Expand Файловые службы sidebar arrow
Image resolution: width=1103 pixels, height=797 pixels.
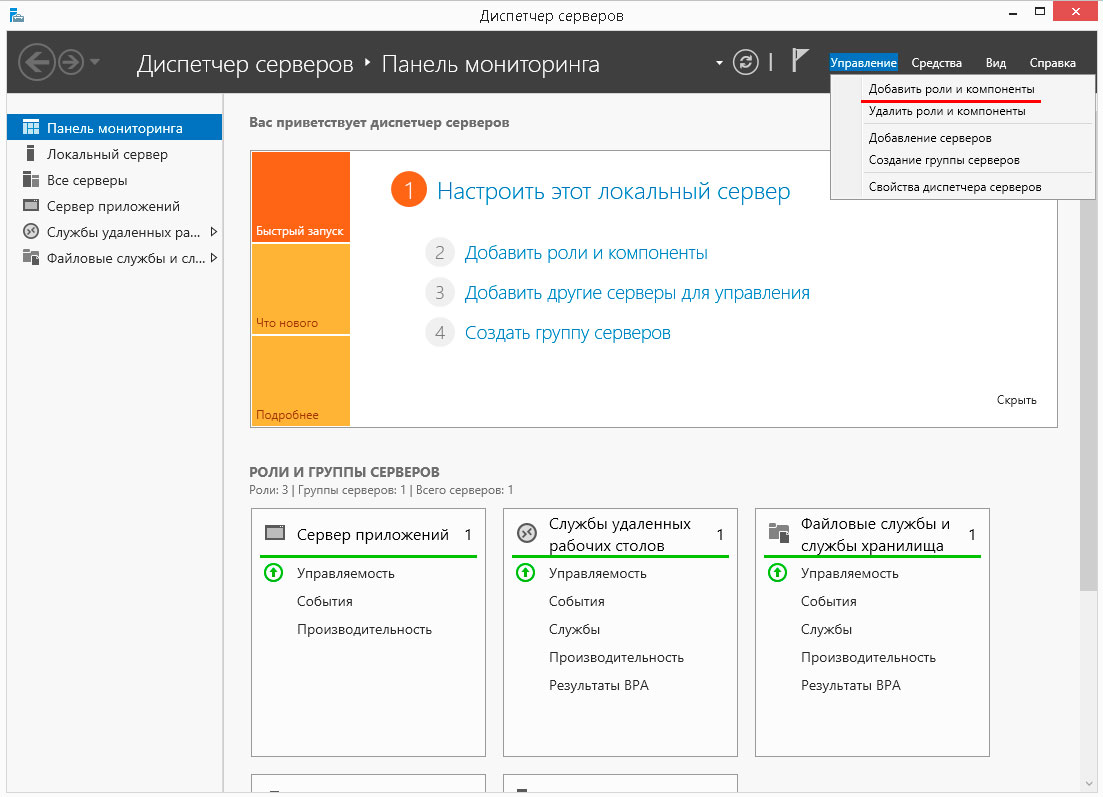pyautogui.click(x=213, y=258)
